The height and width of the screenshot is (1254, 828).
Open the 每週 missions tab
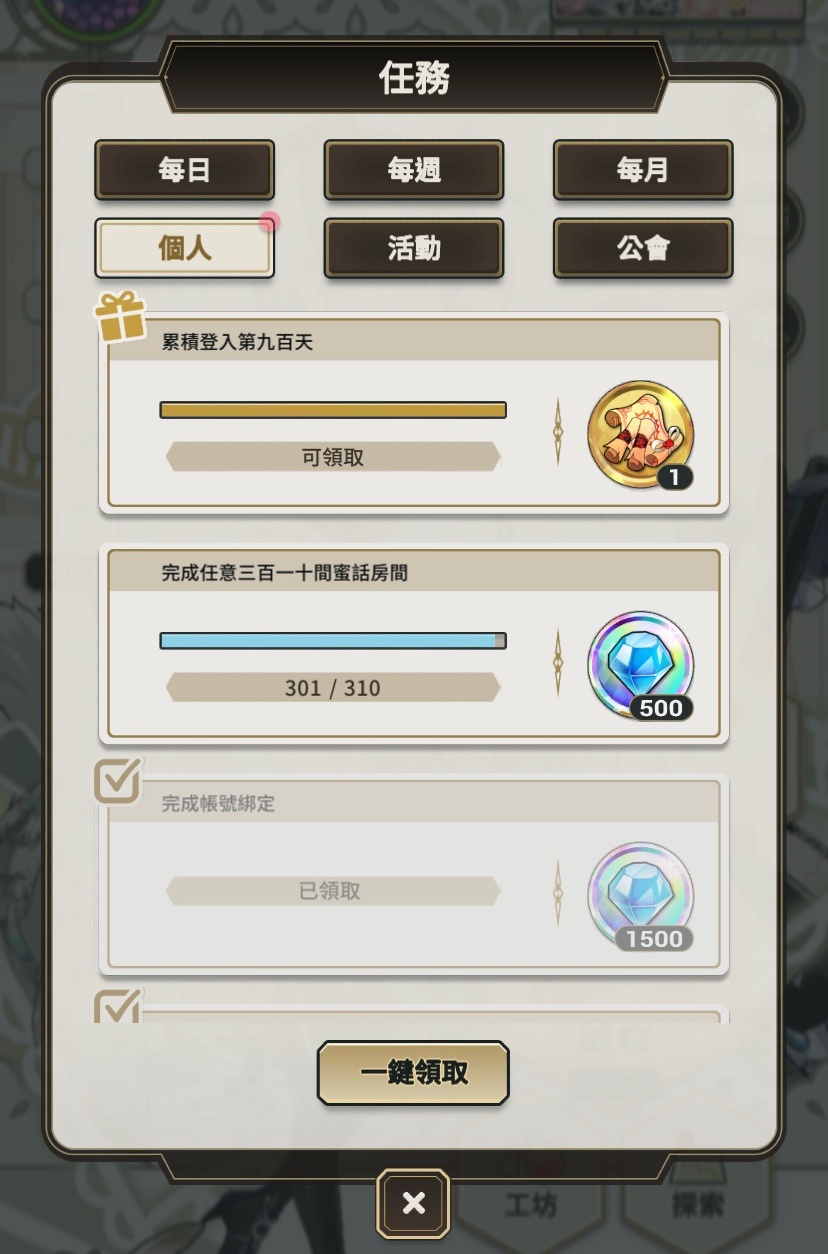point(413,170)
